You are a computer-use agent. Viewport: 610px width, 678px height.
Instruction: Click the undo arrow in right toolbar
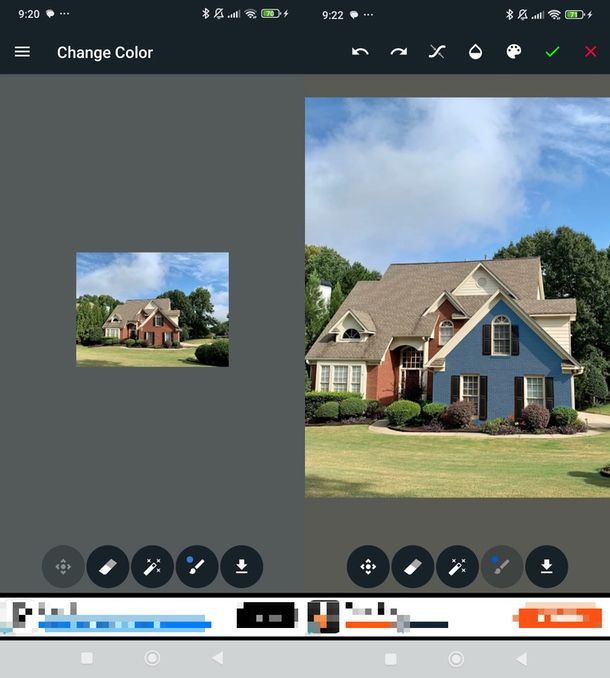(x=360, y=52)
